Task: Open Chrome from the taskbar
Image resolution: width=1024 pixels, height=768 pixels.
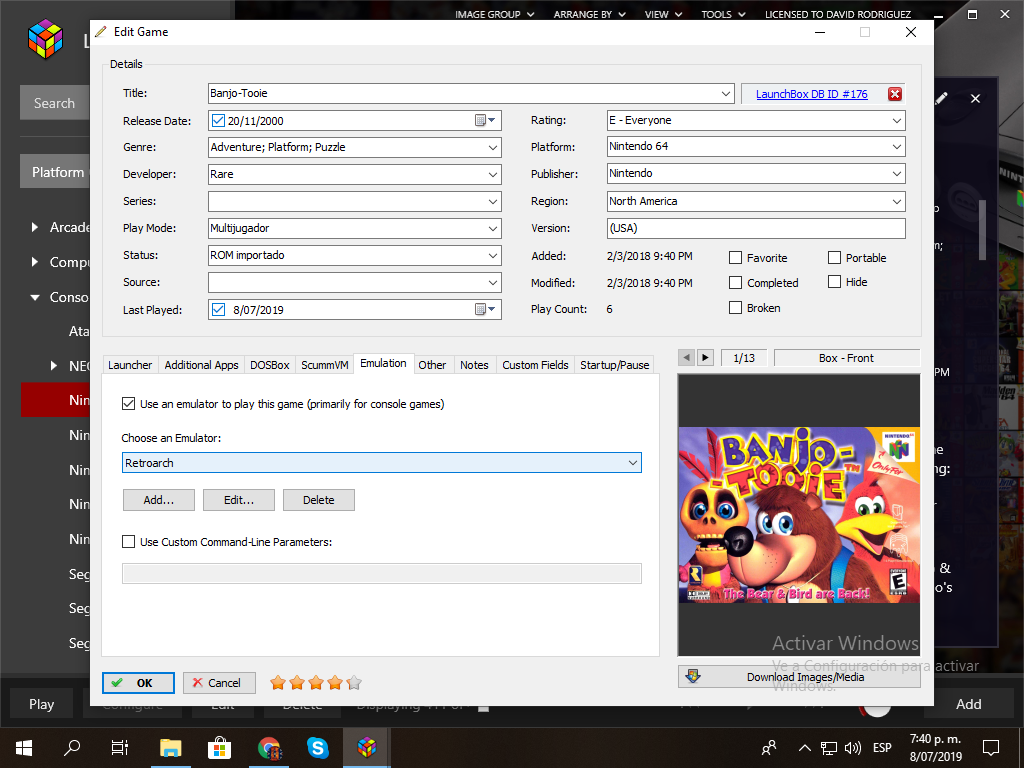Action: click(x=268, y=747)
